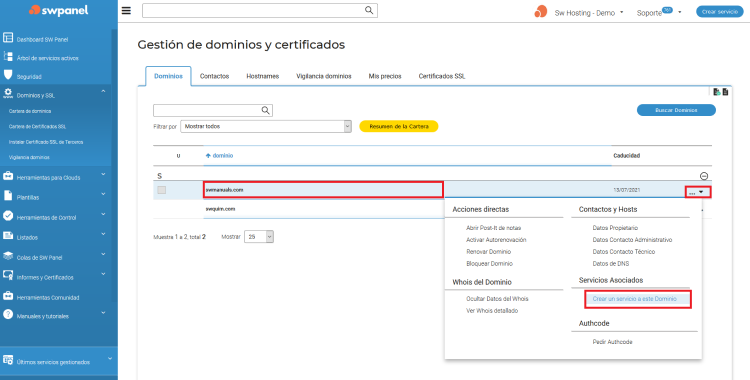
Task: Click the Herramientas Comunidad briefcase icon
Action: (8, 296)
